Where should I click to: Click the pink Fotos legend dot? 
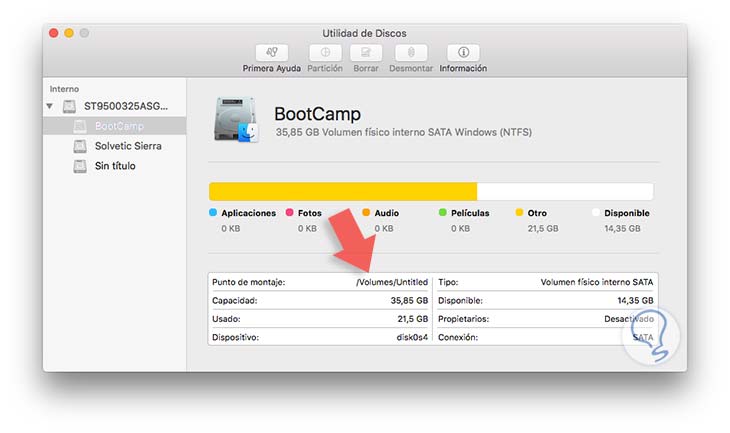(290, 212)
